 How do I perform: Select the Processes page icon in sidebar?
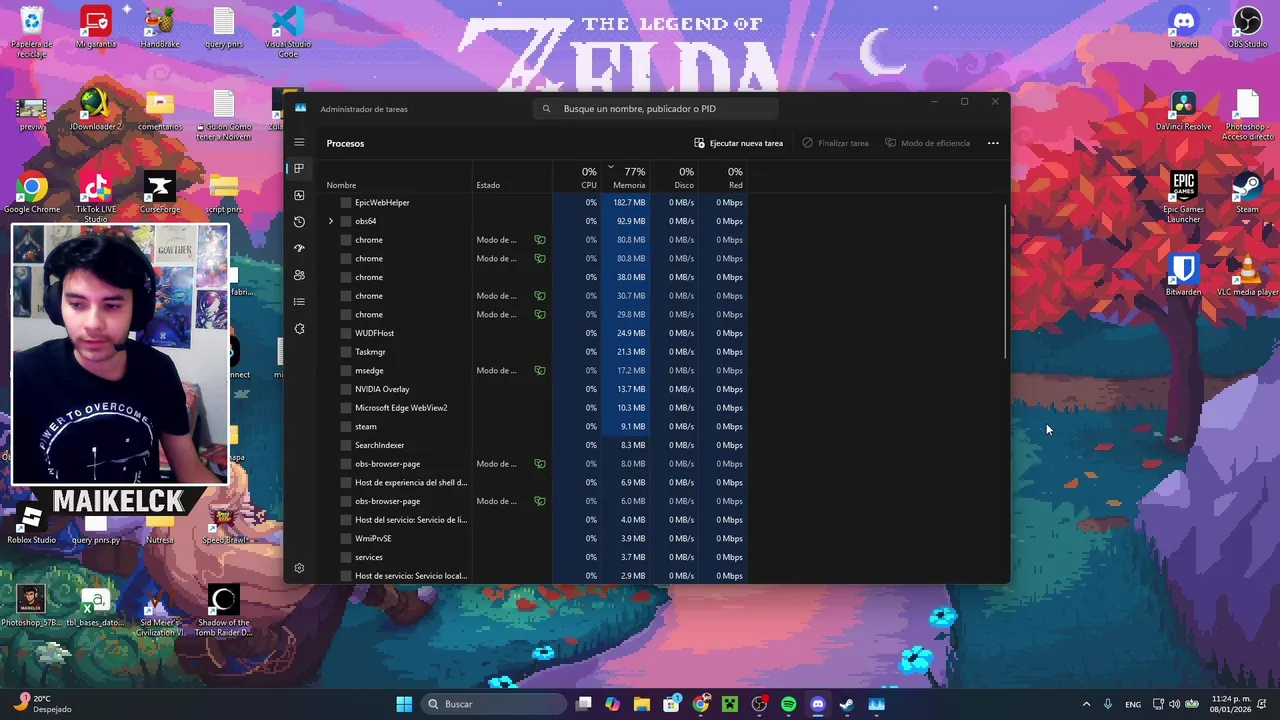tap(299, 169)
